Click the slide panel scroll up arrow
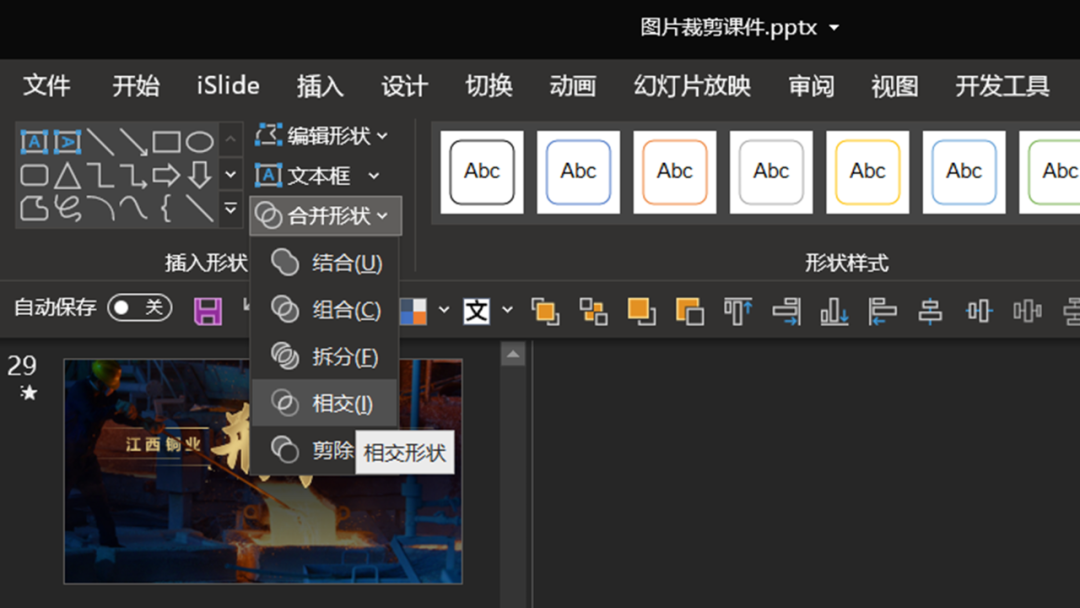Image resolution: width=1080 pixels, height=608 pixels. click(512, 355)
